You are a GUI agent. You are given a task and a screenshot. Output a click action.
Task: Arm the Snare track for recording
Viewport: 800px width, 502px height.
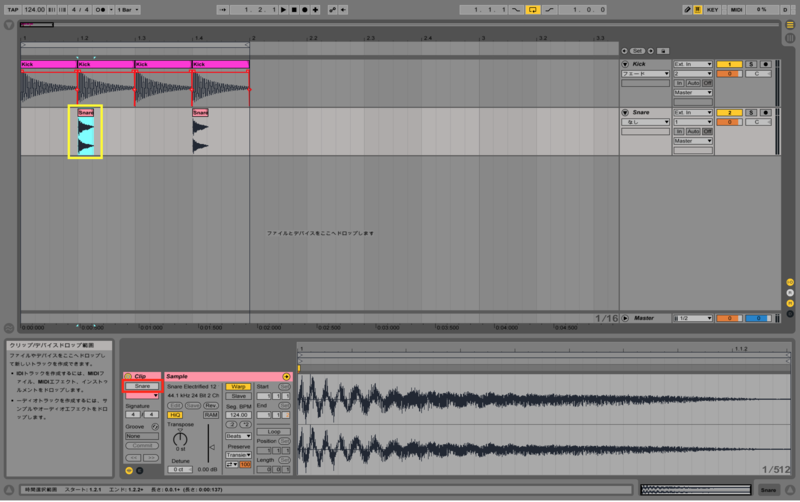click(x=765, y=113)
